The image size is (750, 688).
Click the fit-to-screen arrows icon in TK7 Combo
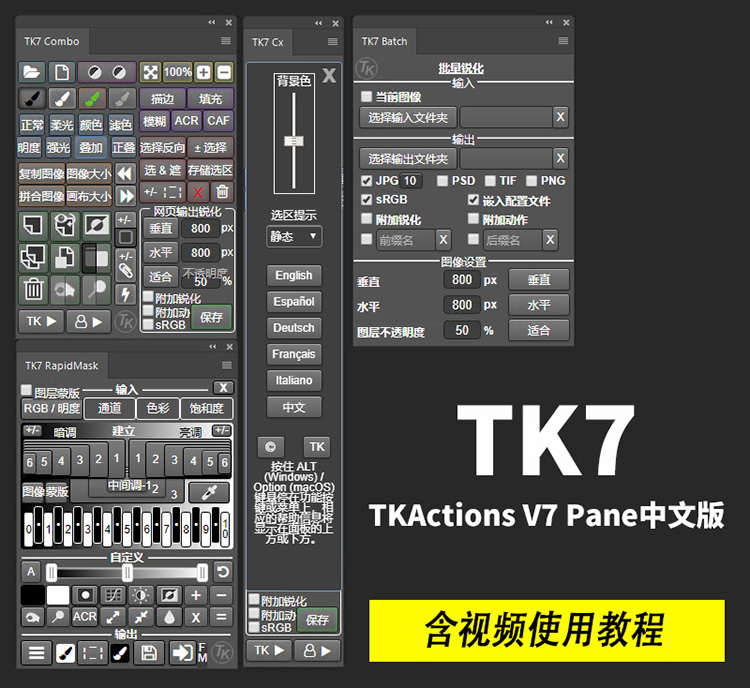150,73
